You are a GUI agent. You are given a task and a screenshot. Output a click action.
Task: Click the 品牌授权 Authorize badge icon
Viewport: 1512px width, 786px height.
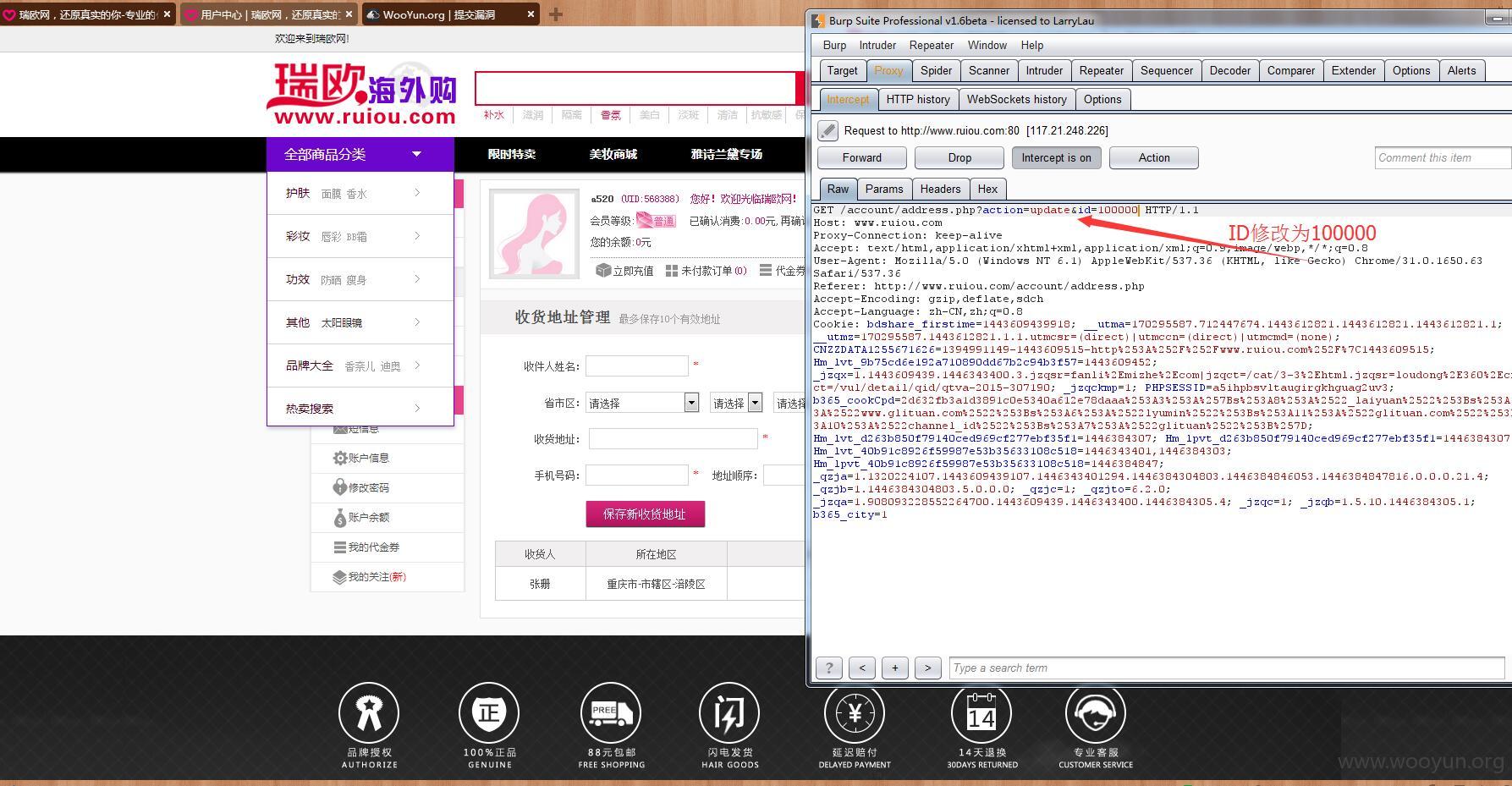(x=369, y=712)
